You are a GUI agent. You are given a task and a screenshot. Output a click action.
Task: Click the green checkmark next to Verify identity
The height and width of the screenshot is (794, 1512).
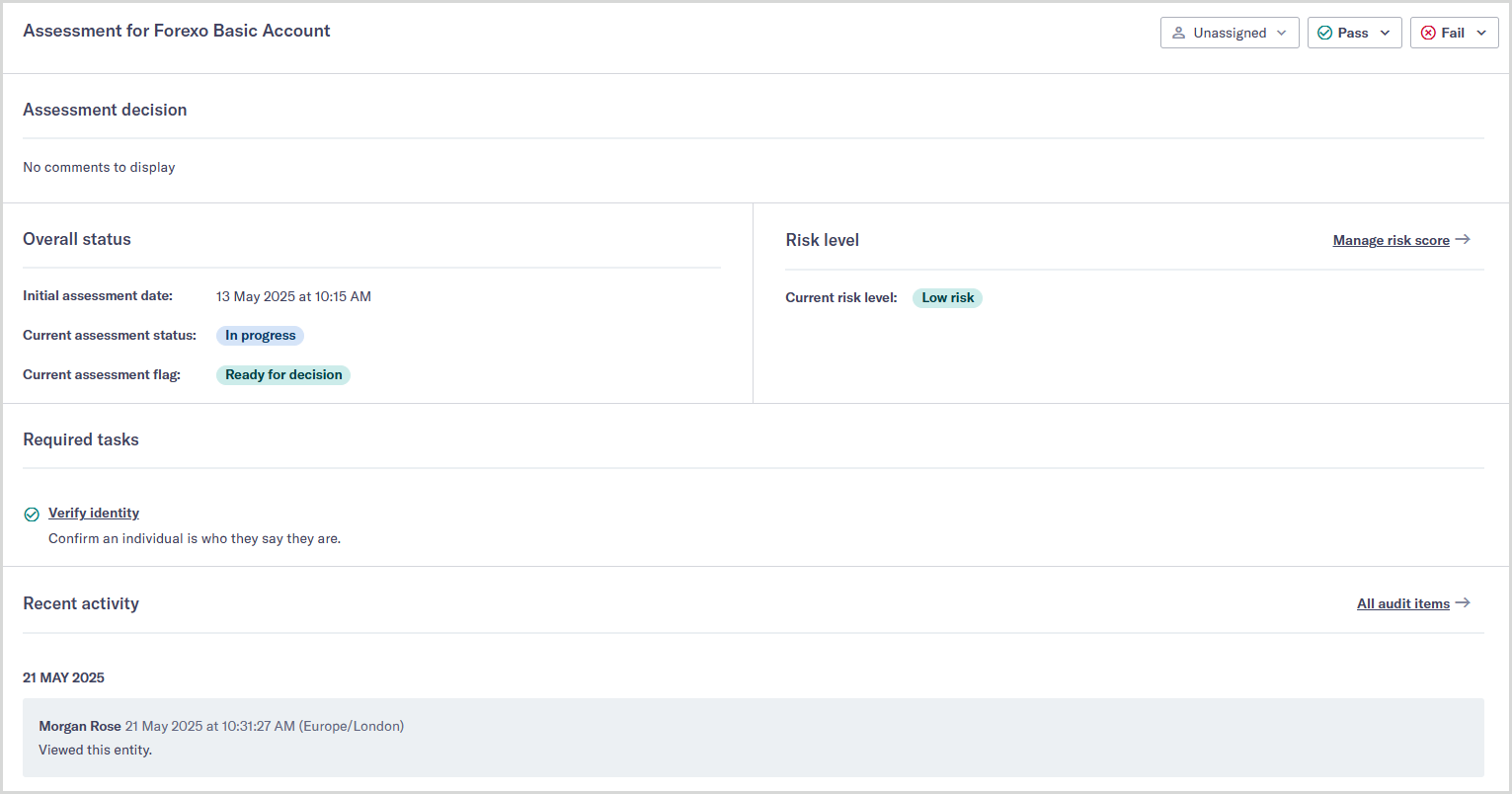(32, 514)
